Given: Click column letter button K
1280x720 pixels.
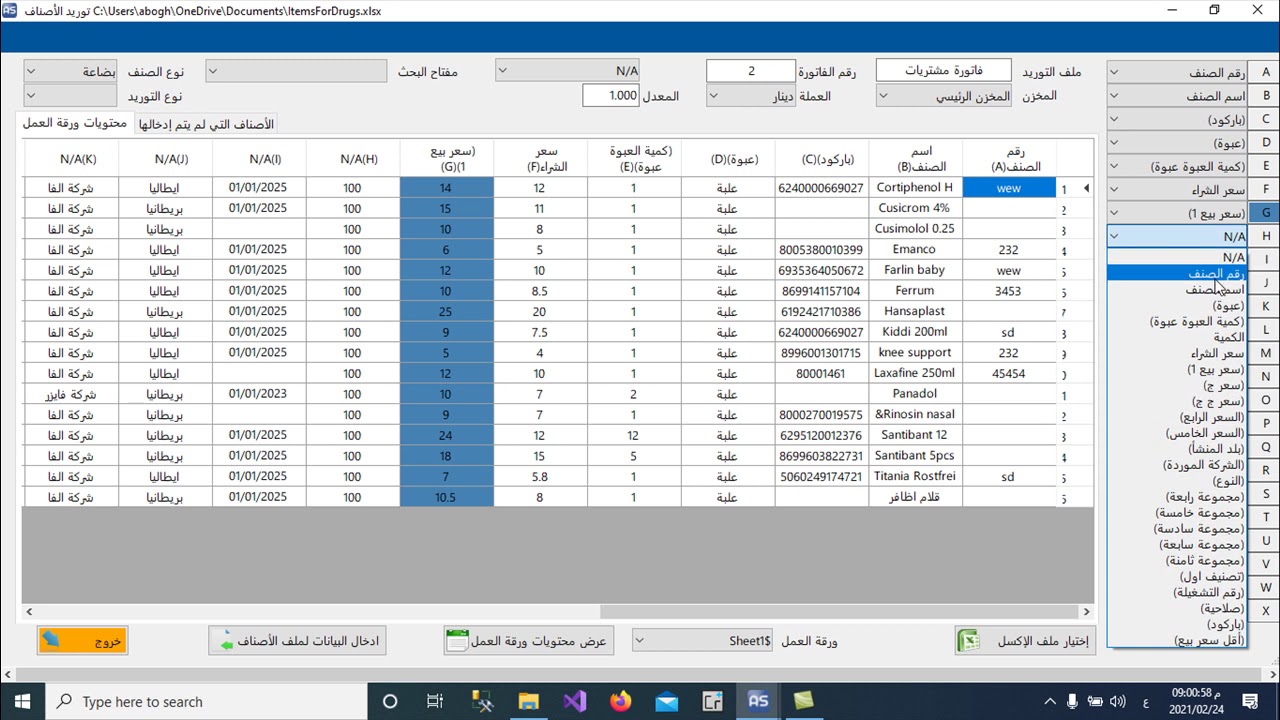Looking at the screenshot, I should pos(1266,306).
